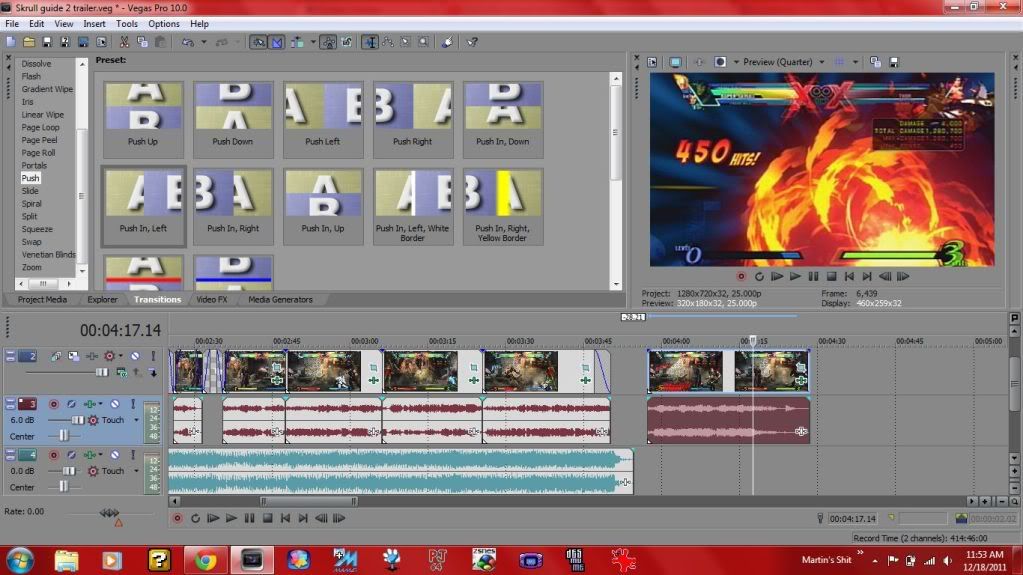Select the Envelope Edit tool
Image resolution: width=1023 pixels, height=575 pixels.
[x=388, y=42]
